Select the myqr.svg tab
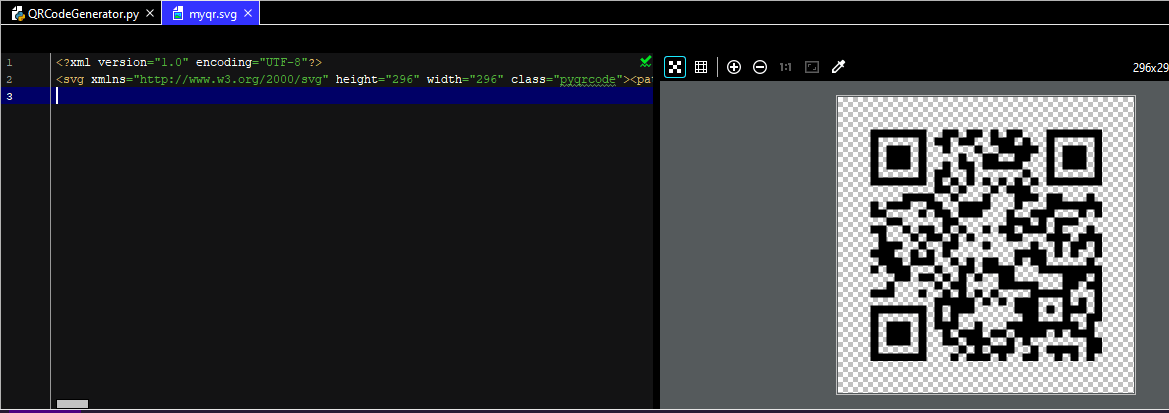 (x=211, y=13)
